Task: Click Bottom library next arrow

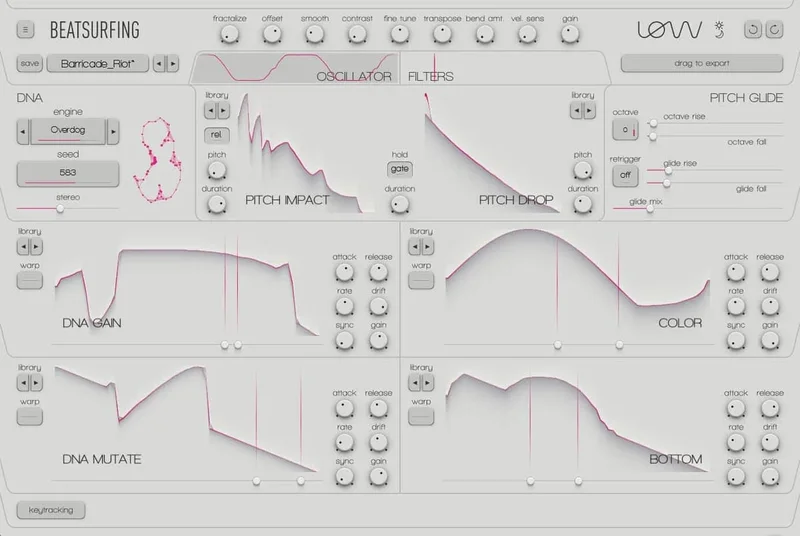Action: 428,382
